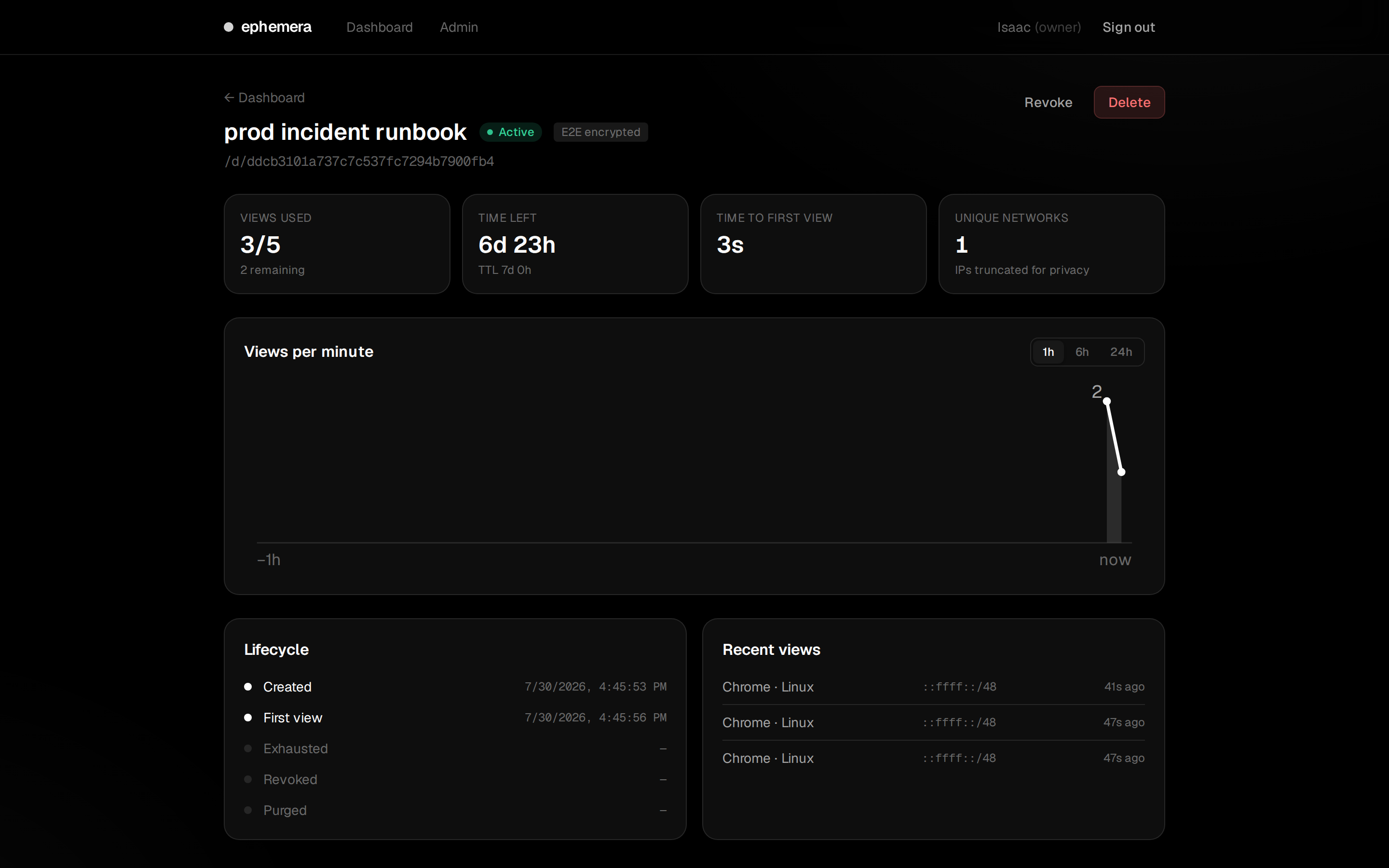Image resolution: width=1389 pixels, height=868 pixels.
Task: Switch chart range to 1h
Action: pos(1048,352)
